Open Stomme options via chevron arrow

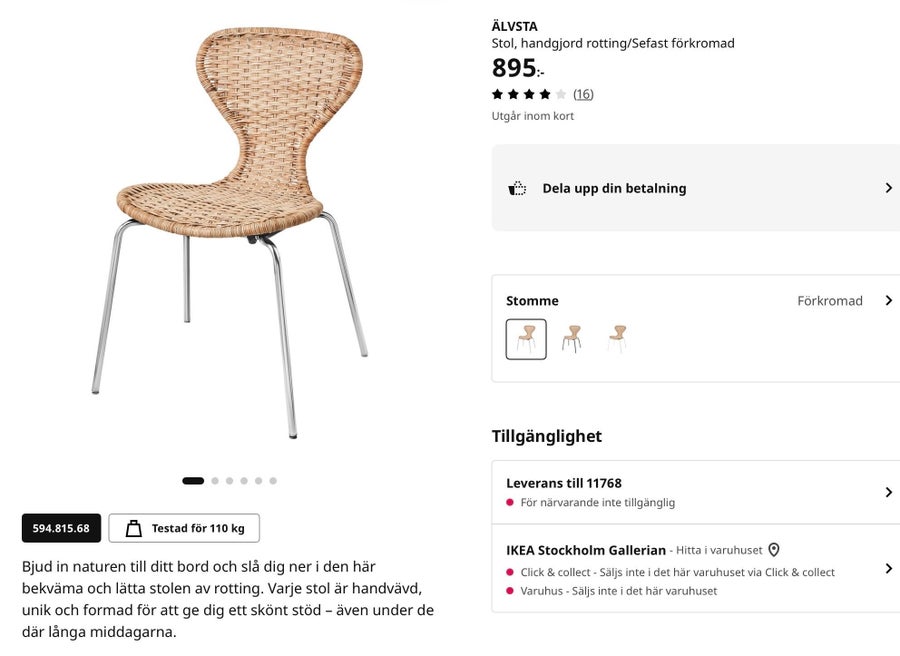pyautogui.click(x=889, y=300)
